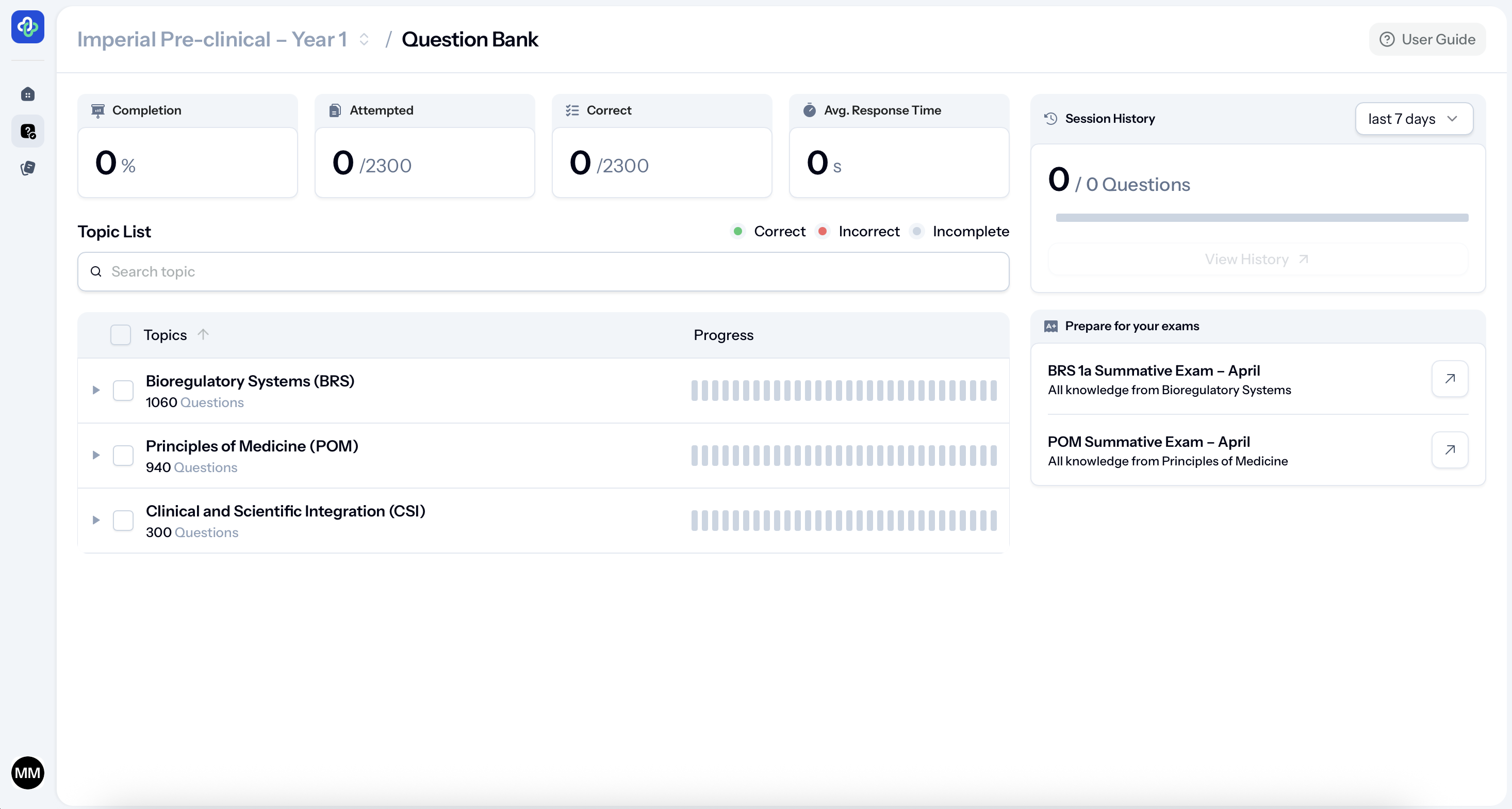Viewport: 1512px width, 809px height.
Task: Expand the Bioregulatory Systems topic row
Action: tap(96, 390)
